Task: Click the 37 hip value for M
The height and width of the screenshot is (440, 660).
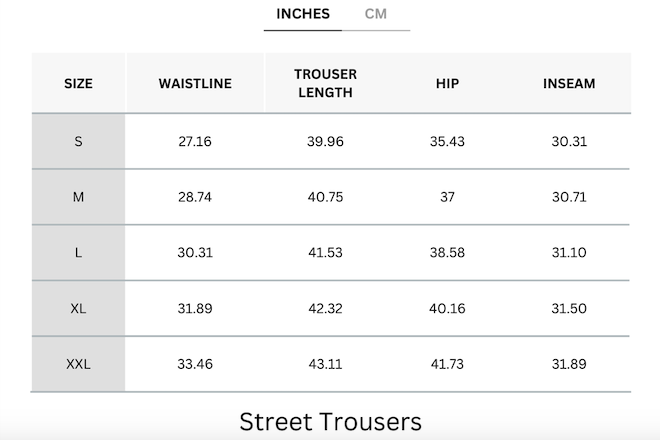Action: click(x=447, y=197)
